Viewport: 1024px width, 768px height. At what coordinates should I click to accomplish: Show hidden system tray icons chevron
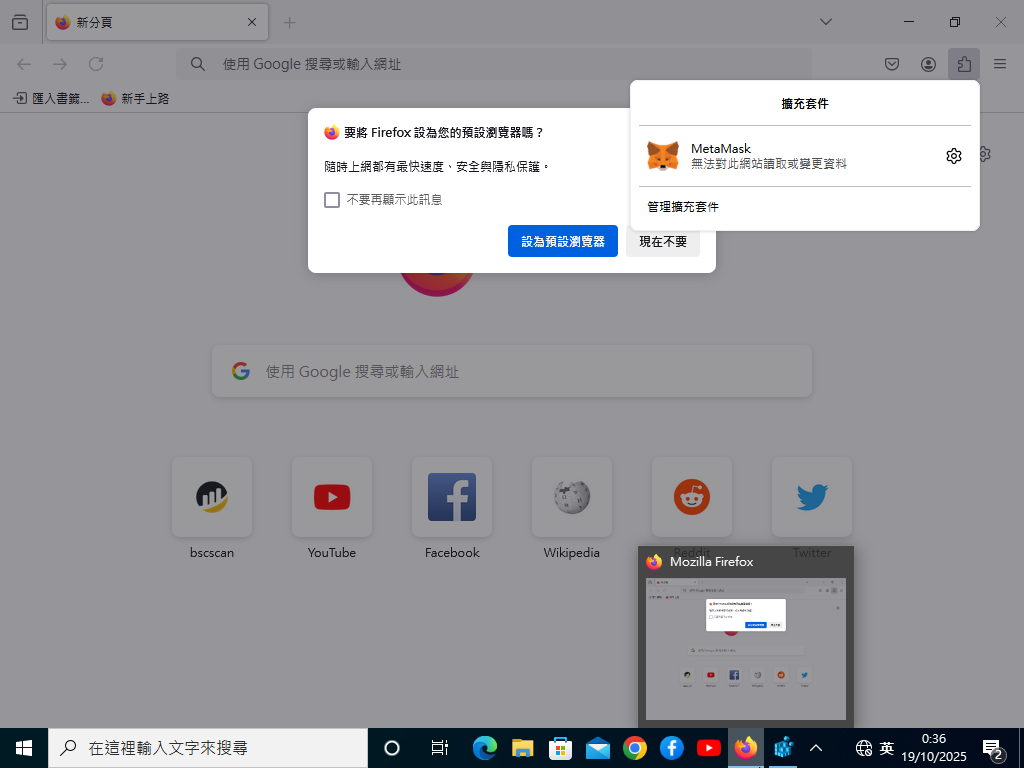point(816,748)
